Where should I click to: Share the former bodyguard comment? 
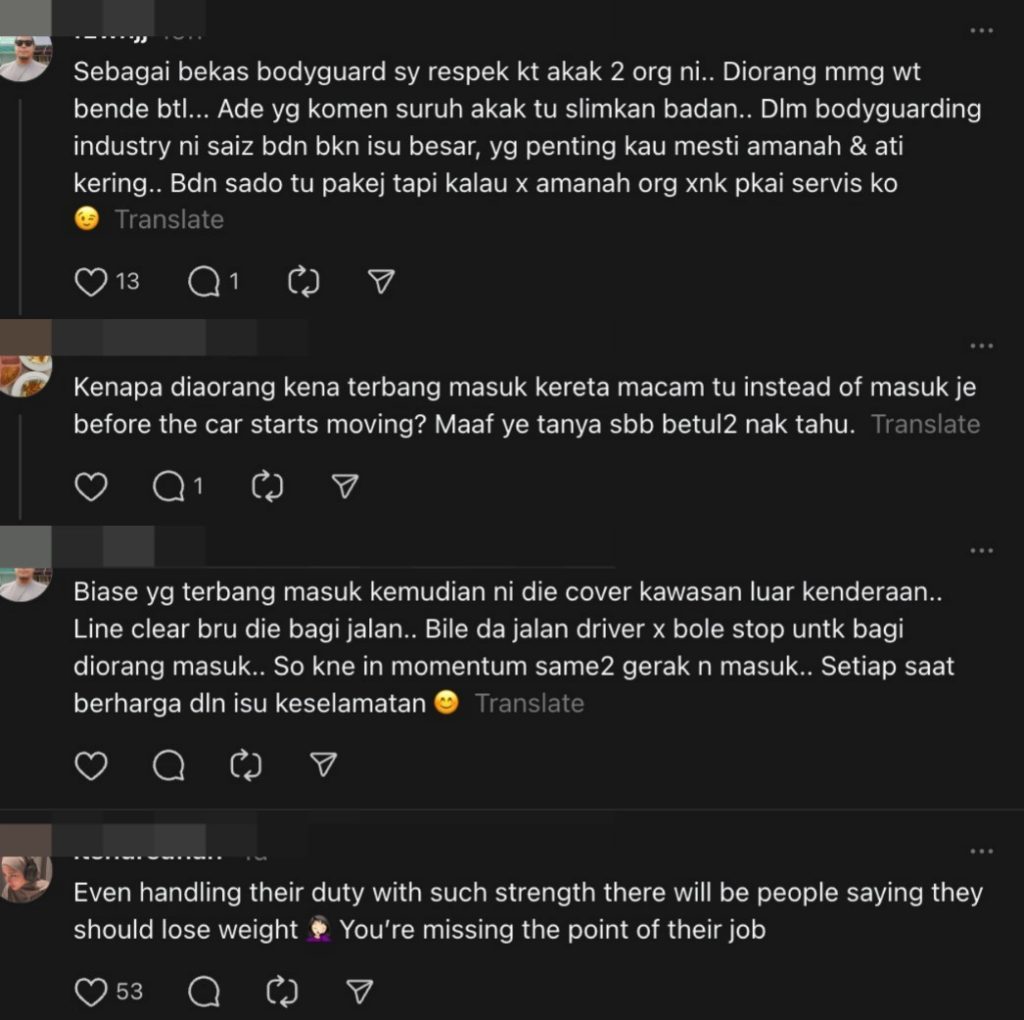click(x=380, y=283)
